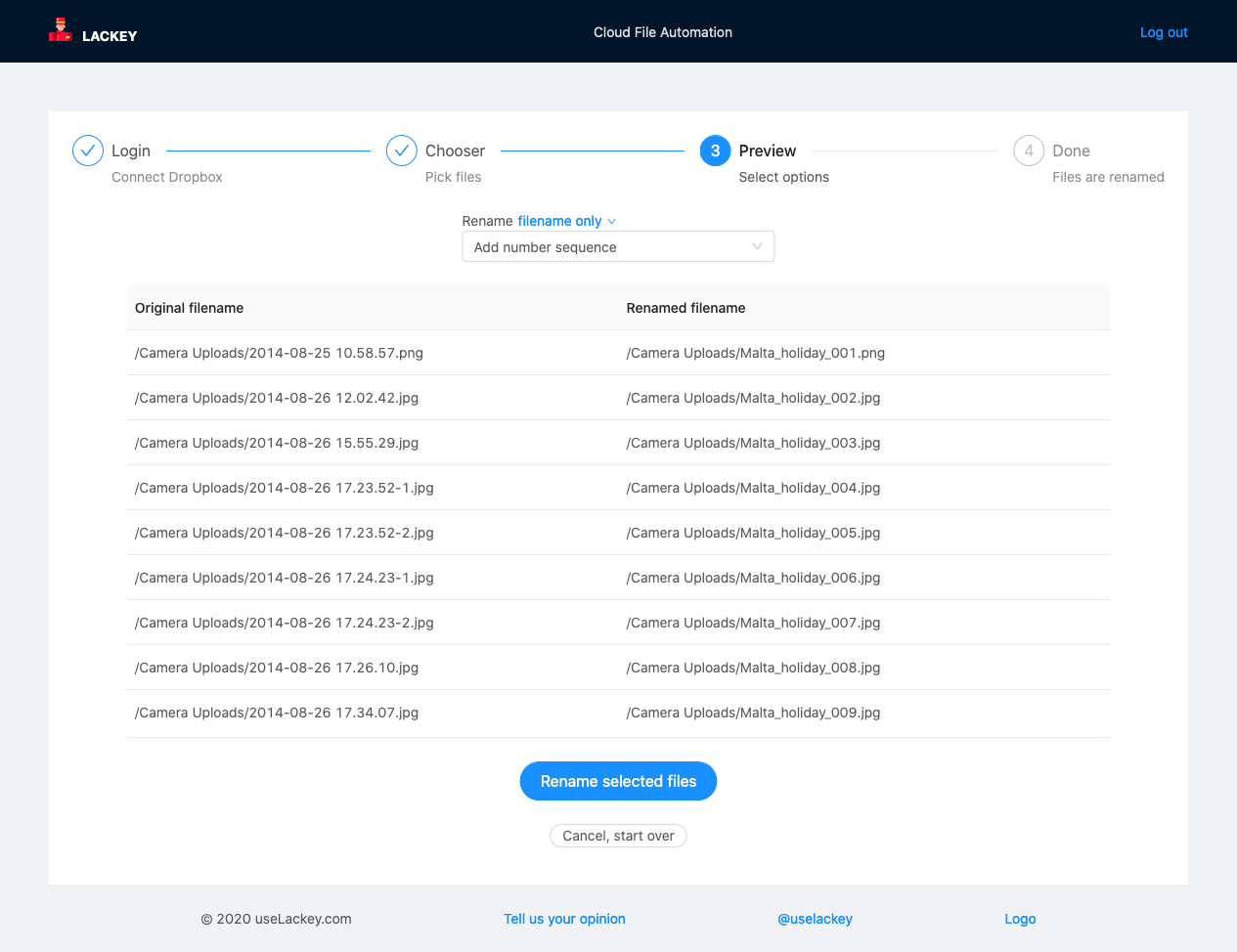1237x952 pixels.
Task: Click the Lackey bellhop logo icon
Action: [61, 30]
